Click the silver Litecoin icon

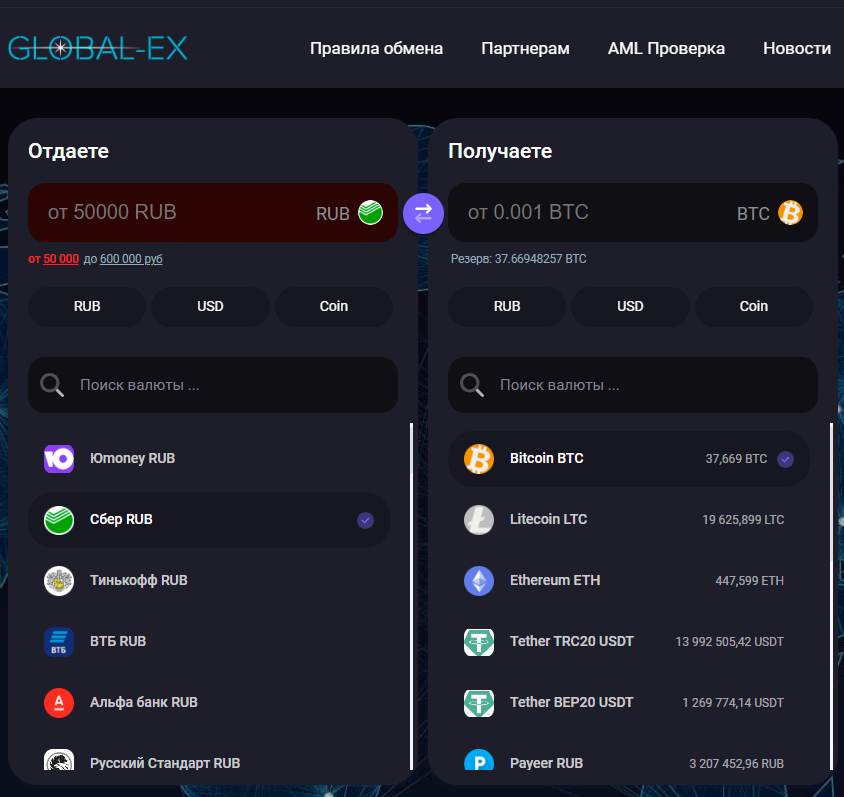[x=479, y=520]
